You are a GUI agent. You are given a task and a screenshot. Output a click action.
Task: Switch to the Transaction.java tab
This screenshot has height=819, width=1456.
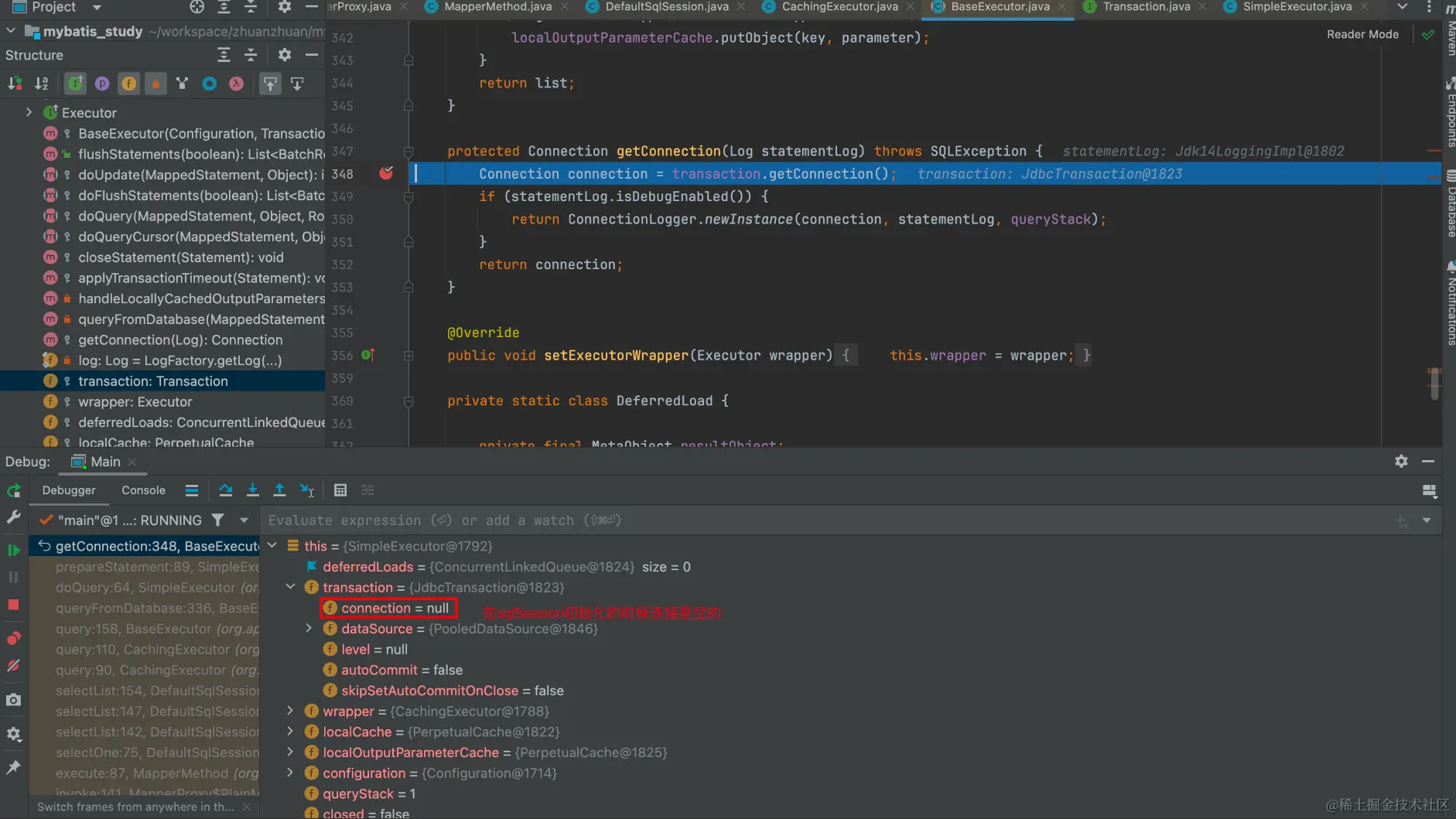1146,7
